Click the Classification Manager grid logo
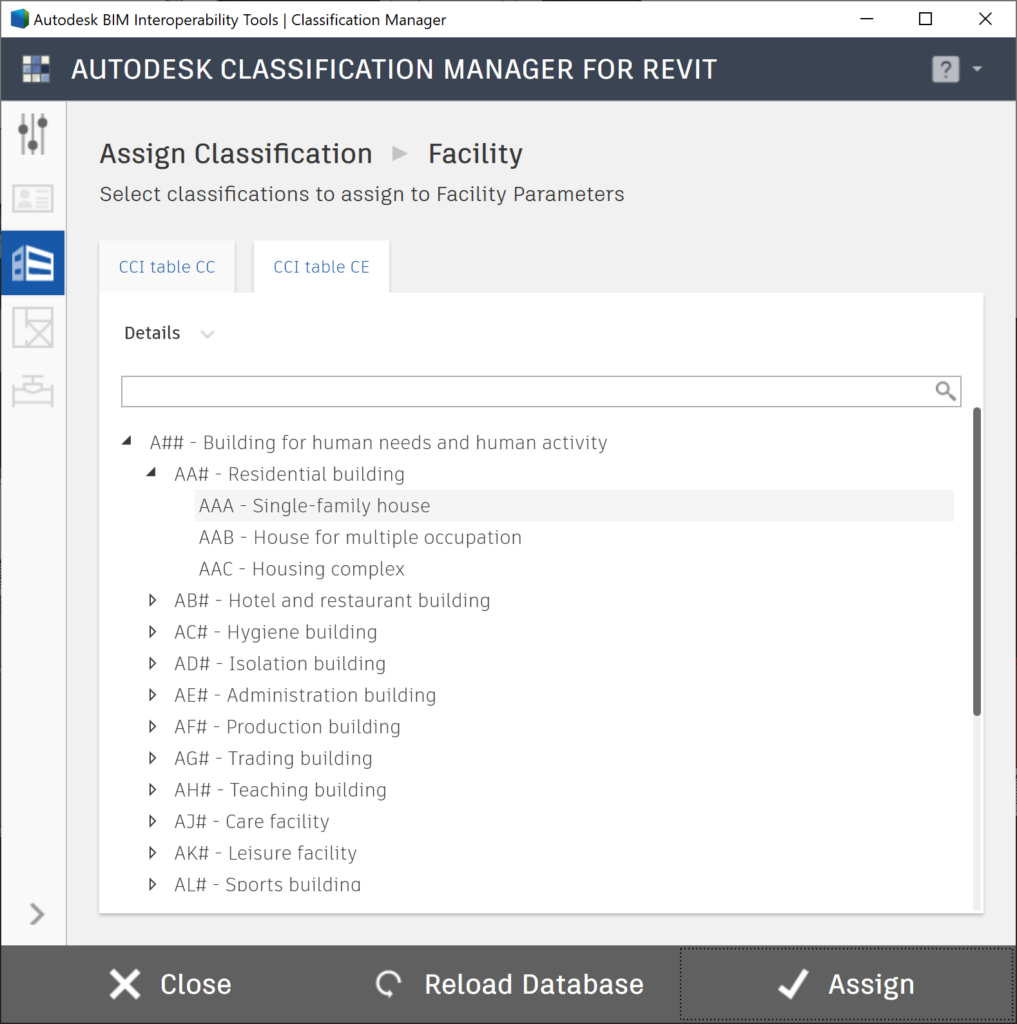The image size is (1017, 1024). click(36, 69)
